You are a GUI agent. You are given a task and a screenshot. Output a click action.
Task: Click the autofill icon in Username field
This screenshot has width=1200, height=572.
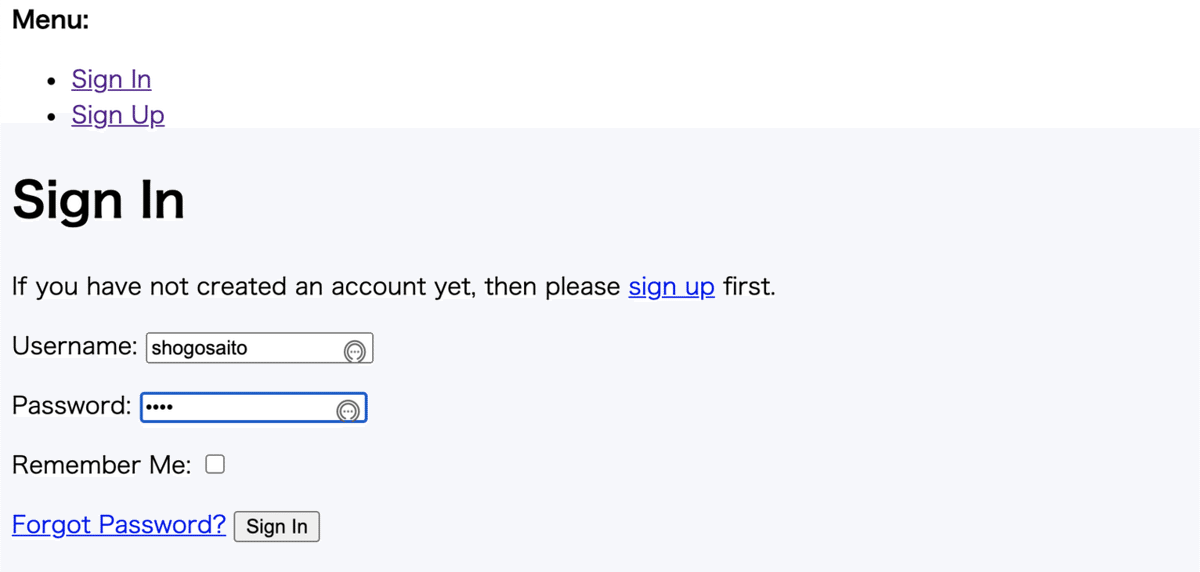[354, 350]
